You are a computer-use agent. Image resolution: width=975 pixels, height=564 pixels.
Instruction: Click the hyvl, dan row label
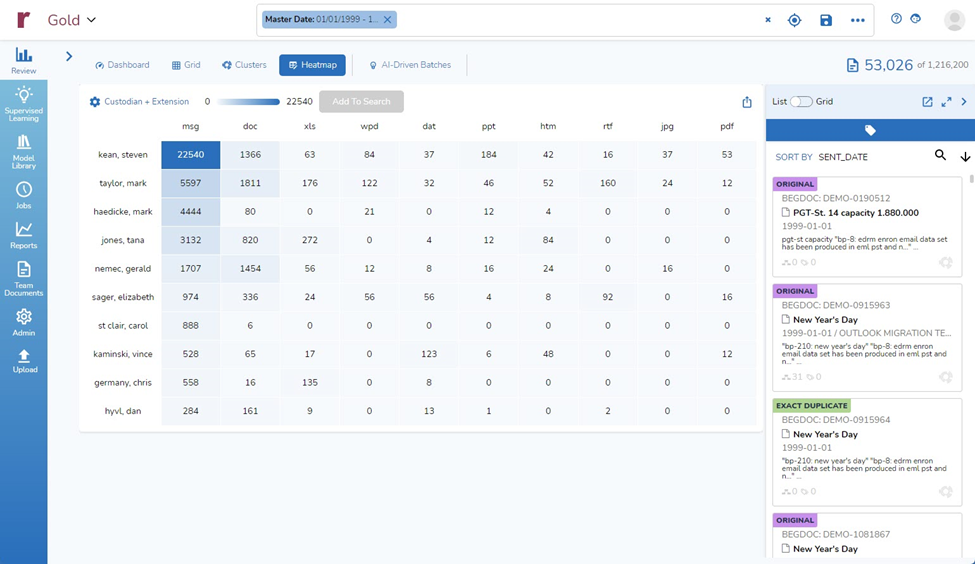click(x=122, y=411)
